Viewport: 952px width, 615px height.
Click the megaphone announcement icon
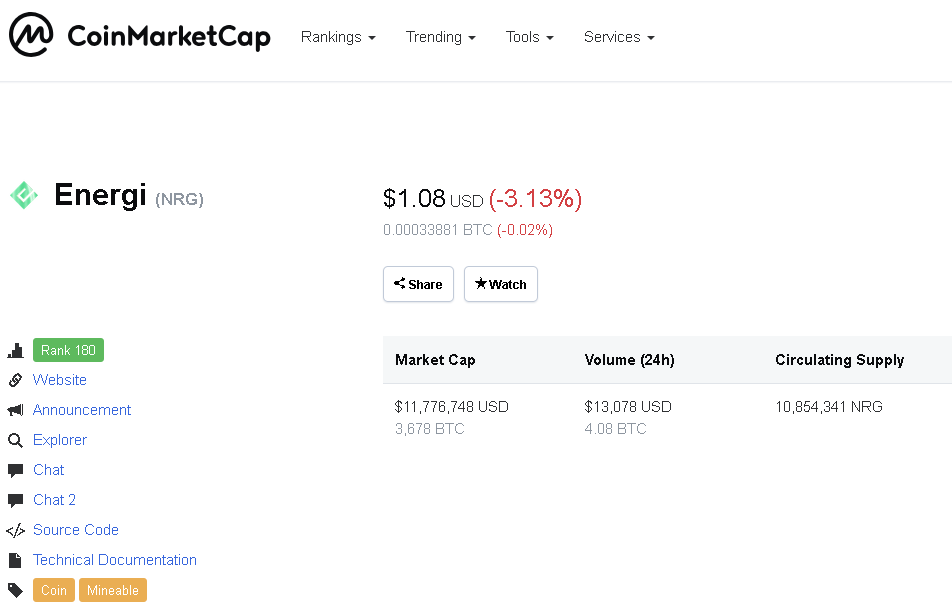point(15,410)
